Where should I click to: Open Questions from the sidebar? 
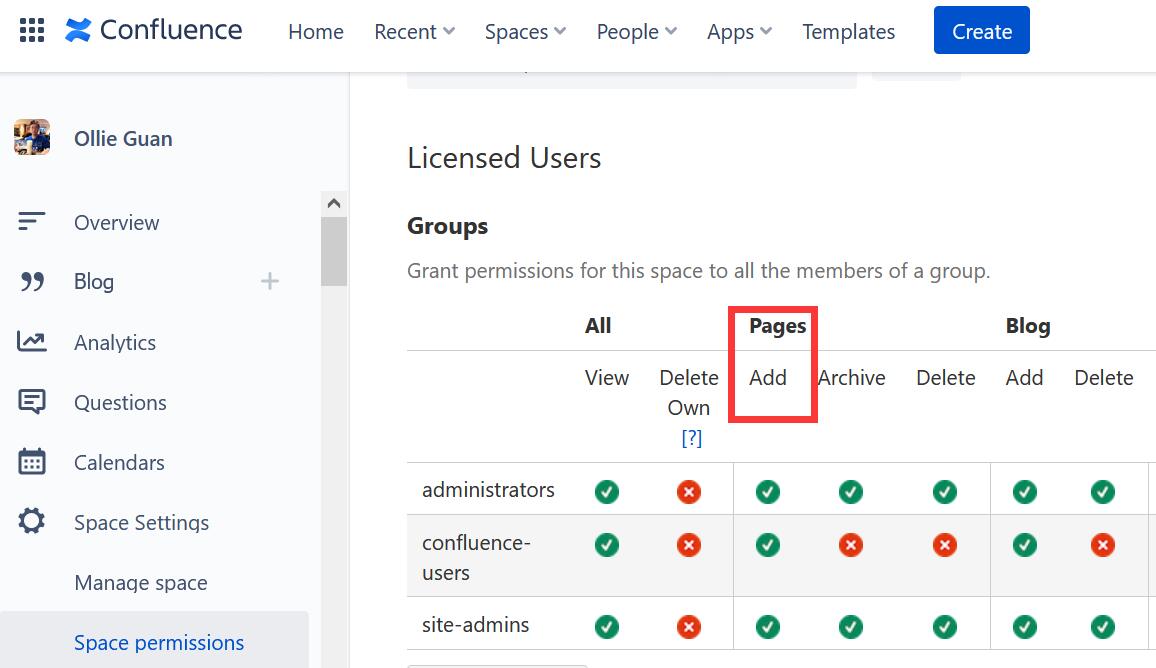119,402
